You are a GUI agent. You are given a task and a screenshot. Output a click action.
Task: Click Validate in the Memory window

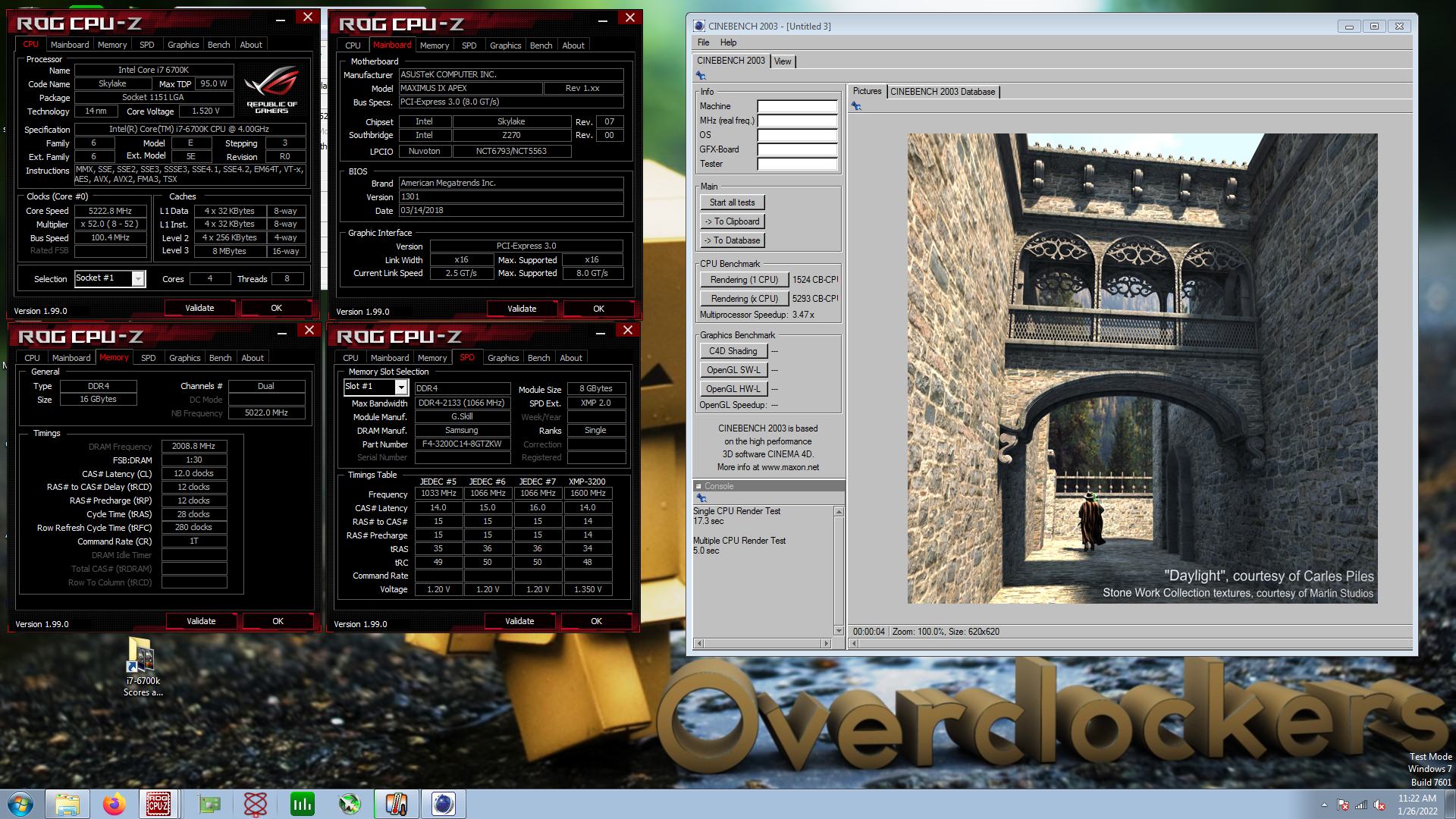click(201, 621)
